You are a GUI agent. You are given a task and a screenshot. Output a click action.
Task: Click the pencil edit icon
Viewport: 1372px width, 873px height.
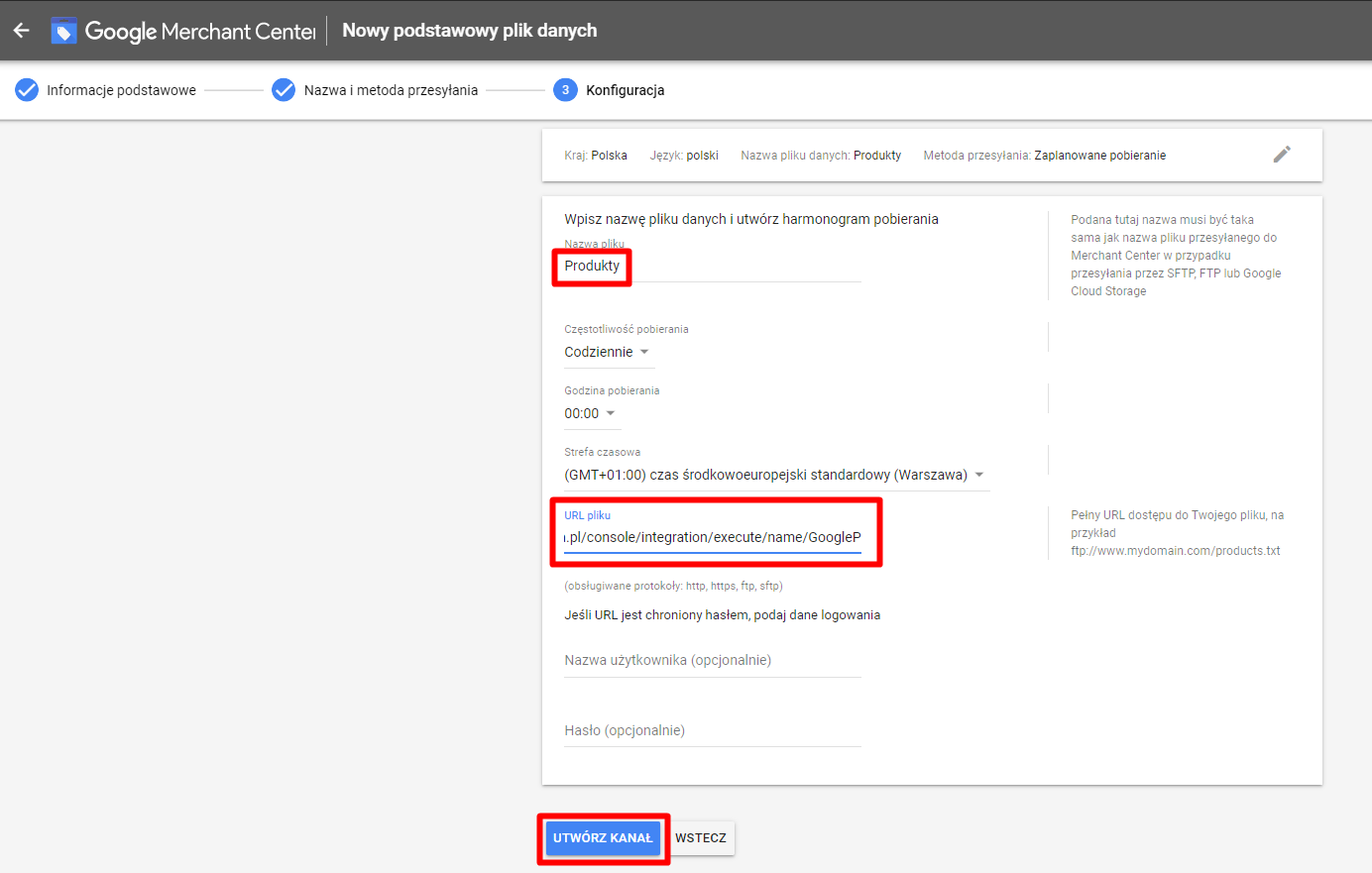tap(1282, 154)
